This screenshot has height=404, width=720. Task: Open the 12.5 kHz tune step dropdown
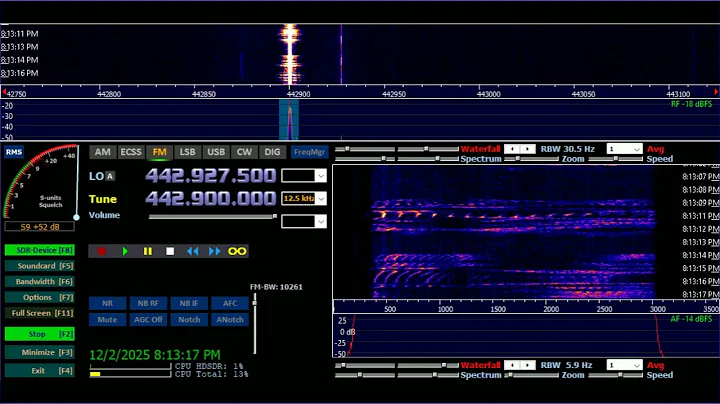coord(321,199)
